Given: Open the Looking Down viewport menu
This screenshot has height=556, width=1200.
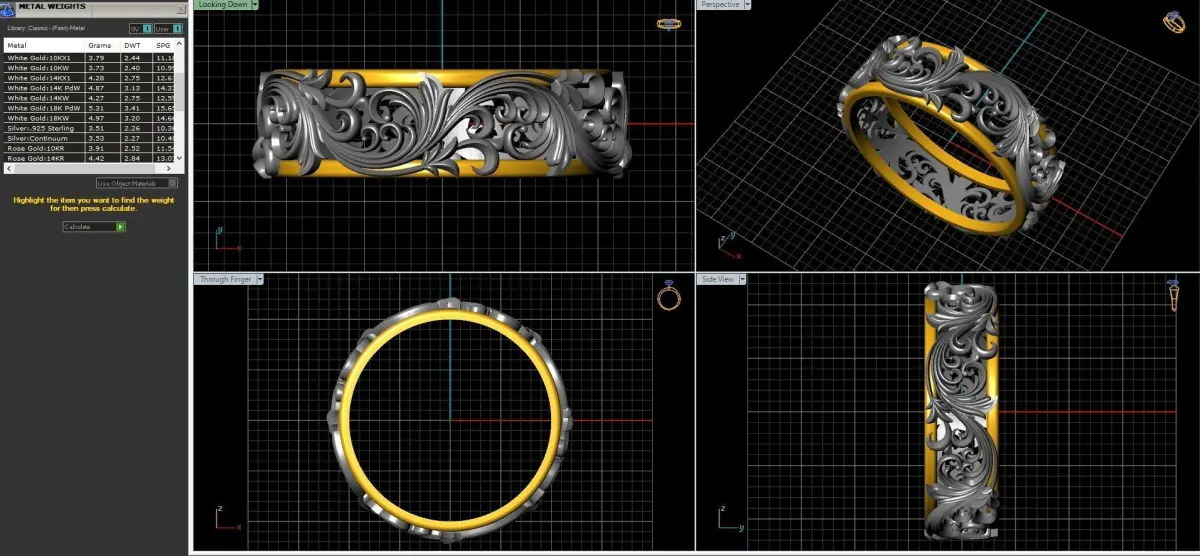Looking at the screenshot, I should (255, 4).
